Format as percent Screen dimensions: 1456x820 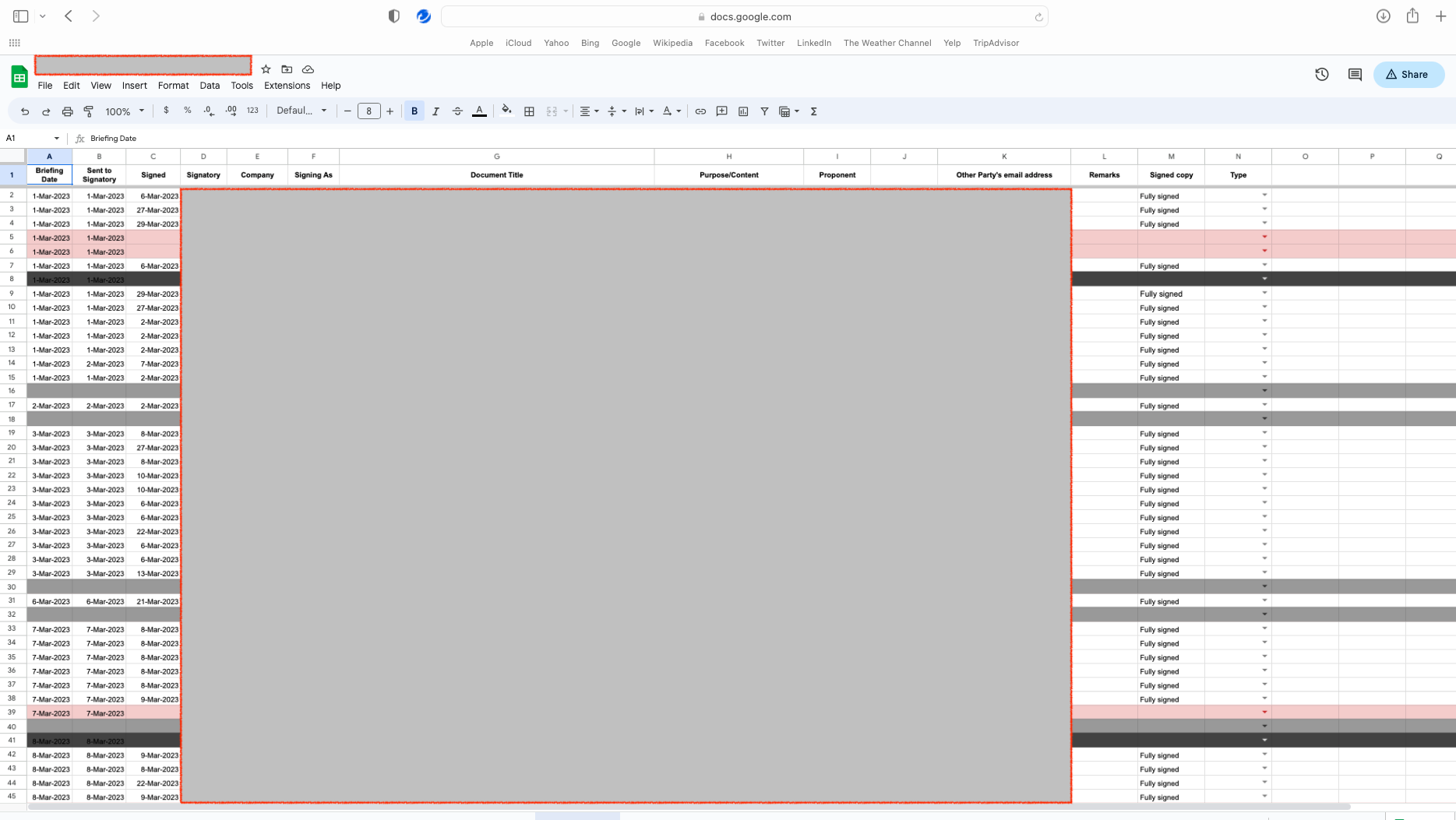(188, 111)
